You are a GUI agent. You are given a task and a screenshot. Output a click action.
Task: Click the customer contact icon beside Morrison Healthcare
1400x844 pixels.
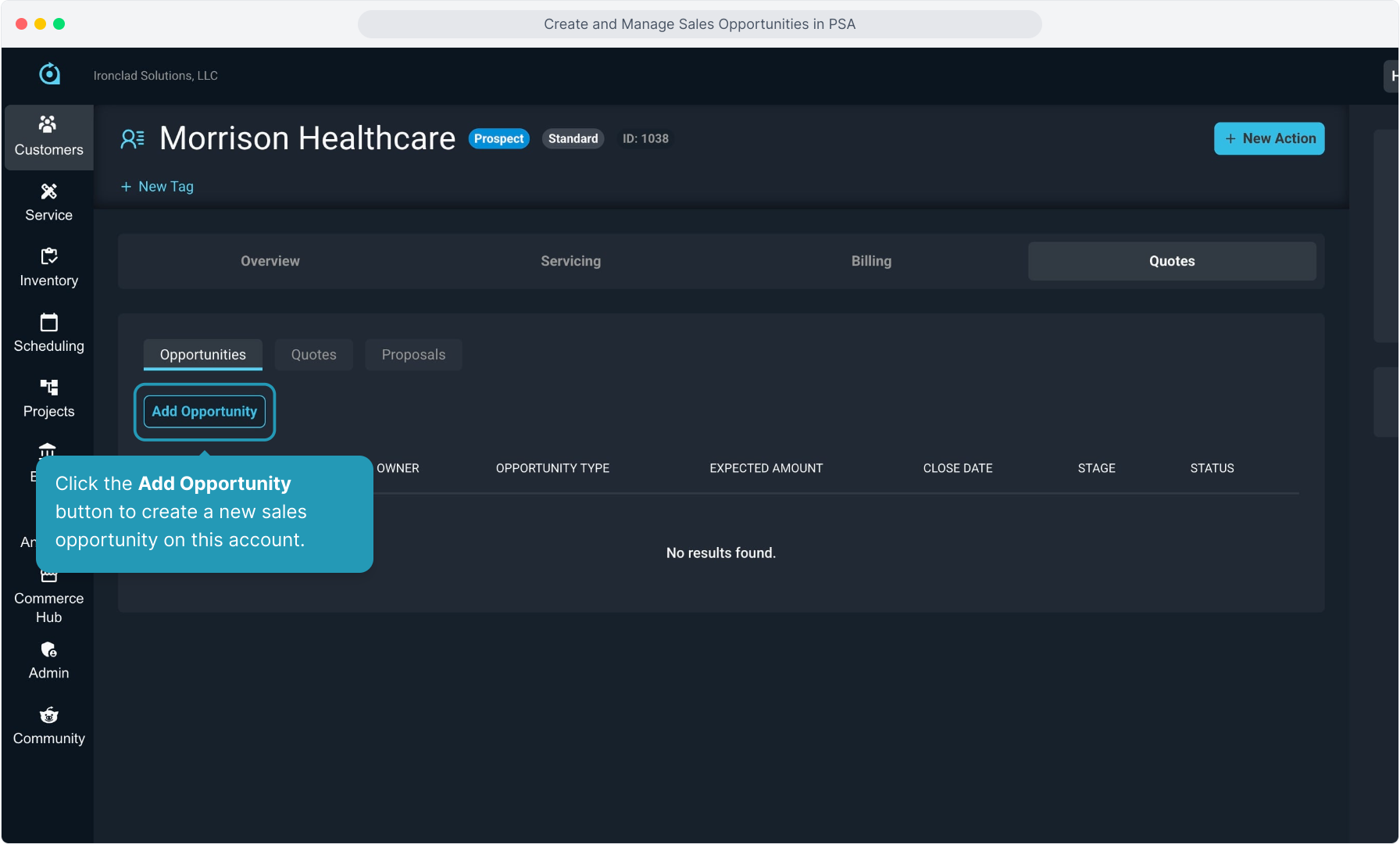pyautogui.click(x=132, y=139)
